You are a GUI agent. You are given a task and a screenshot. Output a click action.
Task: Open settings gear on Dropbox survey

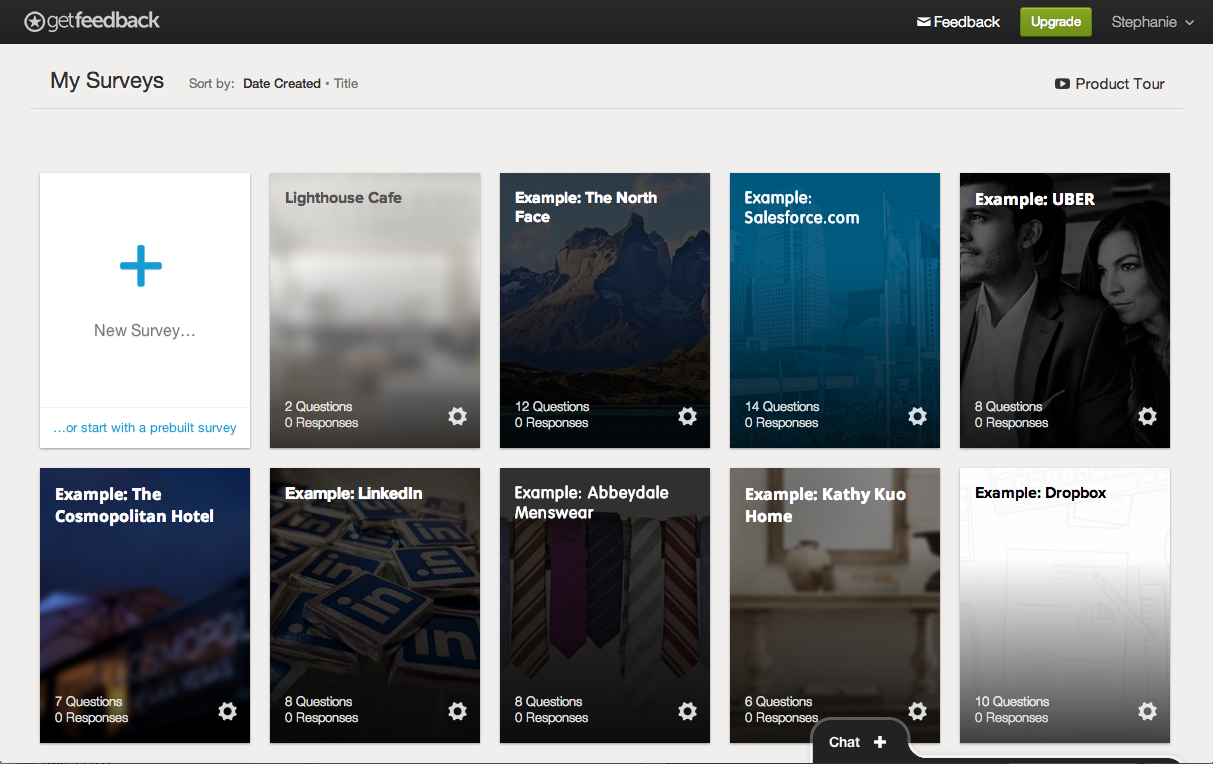[x=1147, y=711]
